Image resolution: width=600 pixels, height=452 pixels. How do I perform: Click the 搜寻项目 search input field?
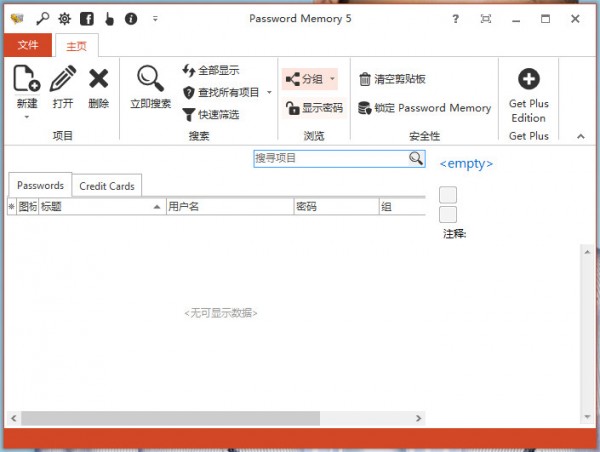coord(331,158)
